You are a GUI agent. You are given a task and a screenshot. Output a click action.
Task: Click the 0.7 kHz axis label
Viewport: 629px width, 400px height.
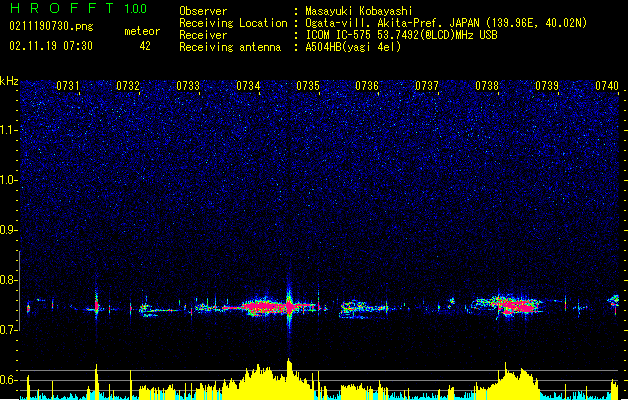click(9, 330)
